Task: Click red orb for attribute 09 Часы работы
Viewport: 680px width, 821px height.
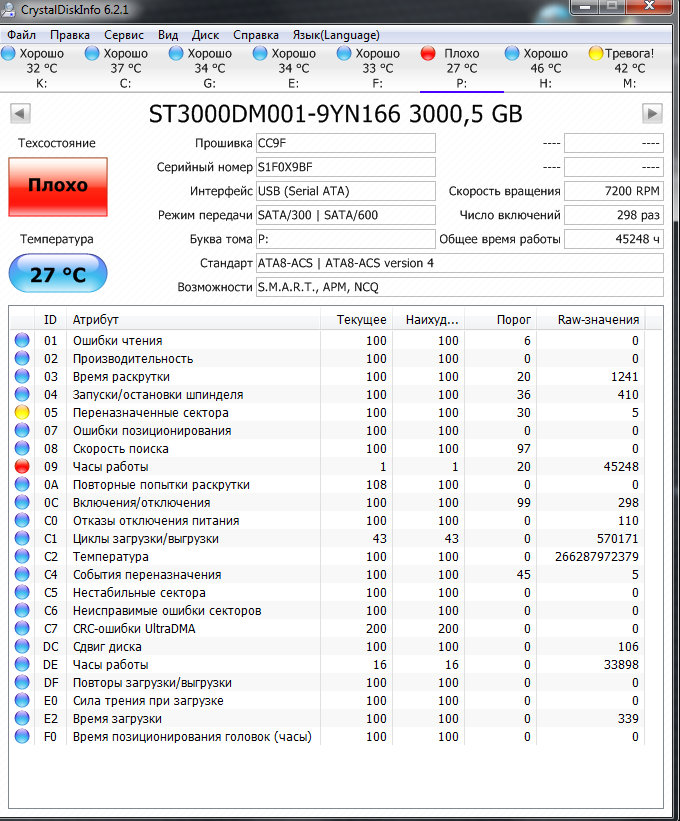Action: [x=22, y=466]
